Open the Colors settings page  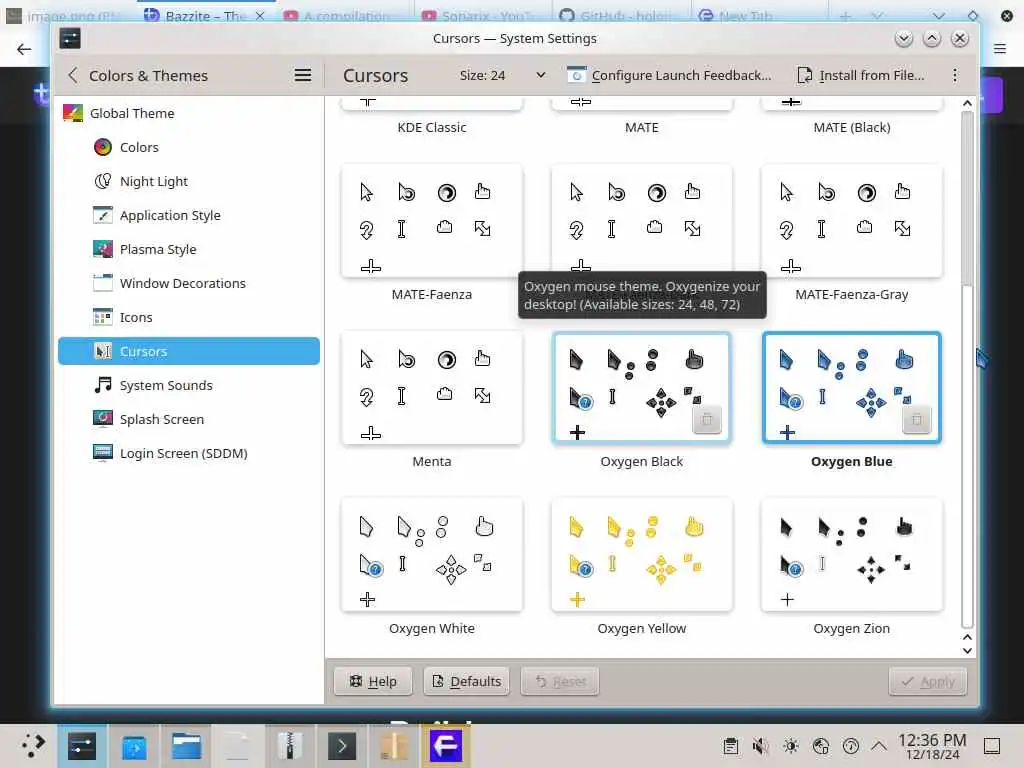[189, 147]
